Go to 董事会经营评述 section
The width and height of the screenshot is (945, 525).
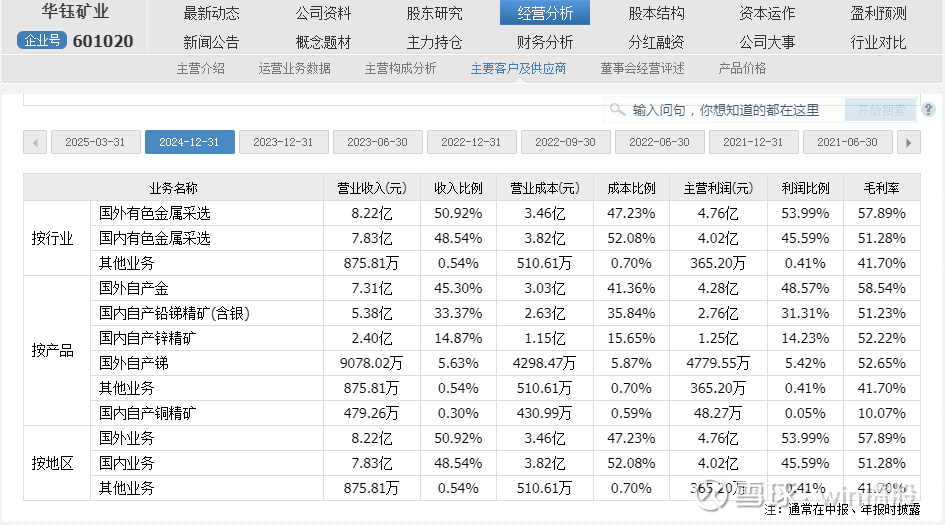click(642, 68)
